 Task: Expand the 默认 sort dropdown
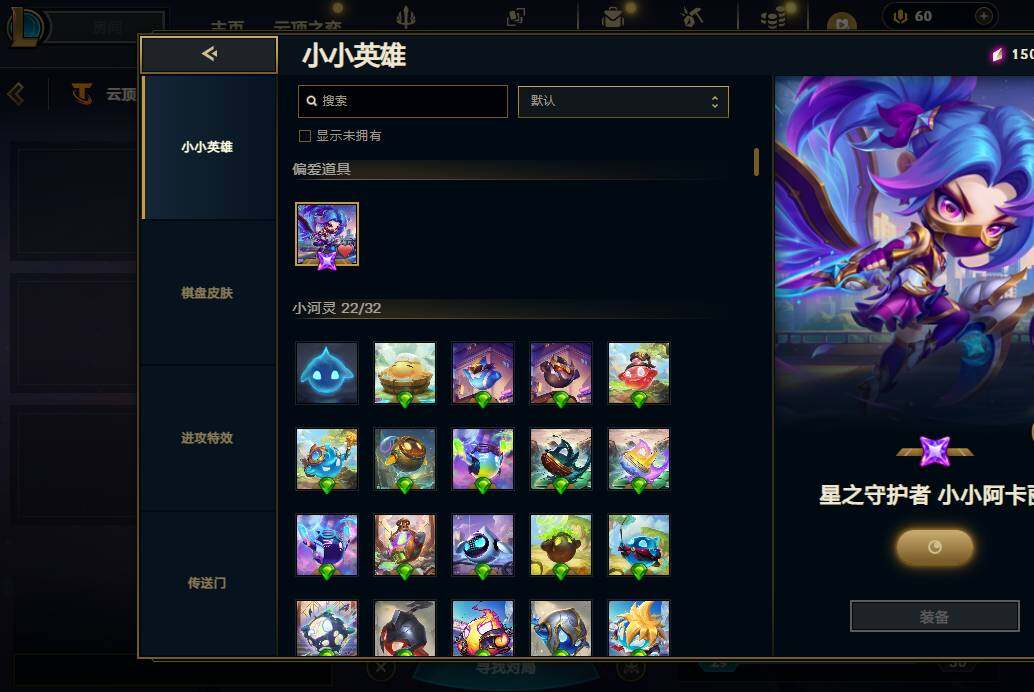coord(623,102)
